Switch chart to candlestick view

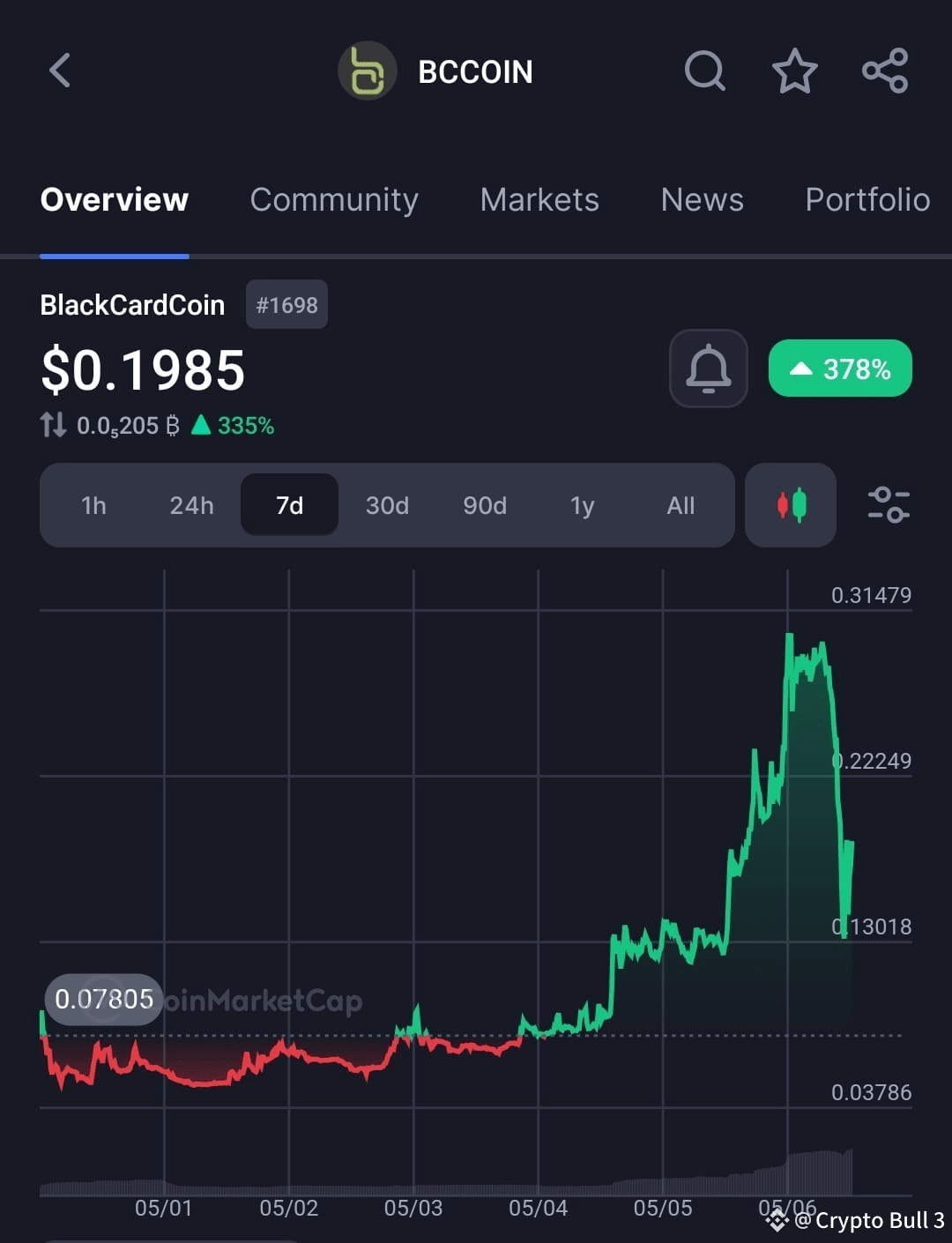pos(790,505)
